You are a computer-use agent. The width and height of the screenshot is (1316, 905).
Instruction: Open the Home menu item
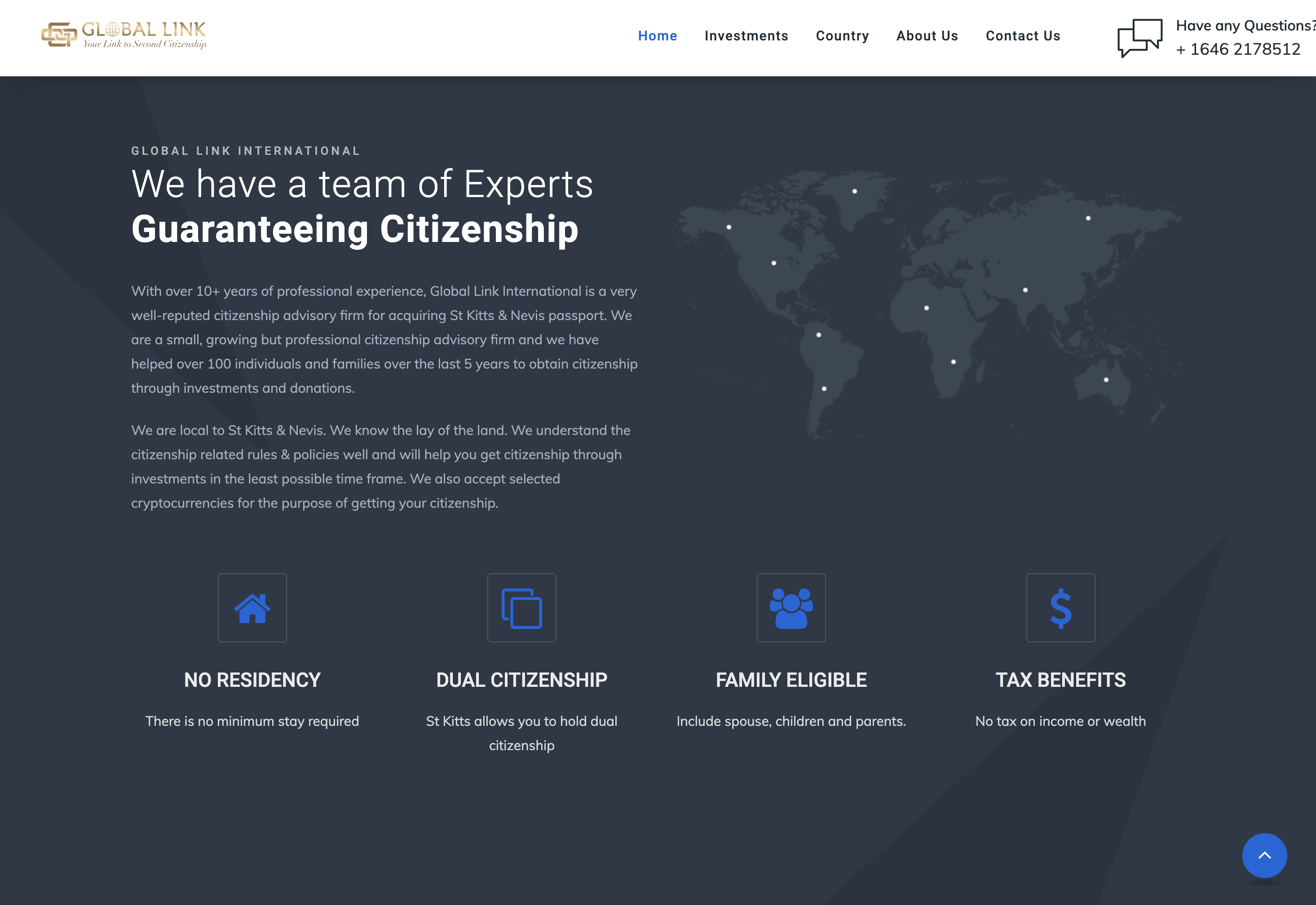pos(657,36)
